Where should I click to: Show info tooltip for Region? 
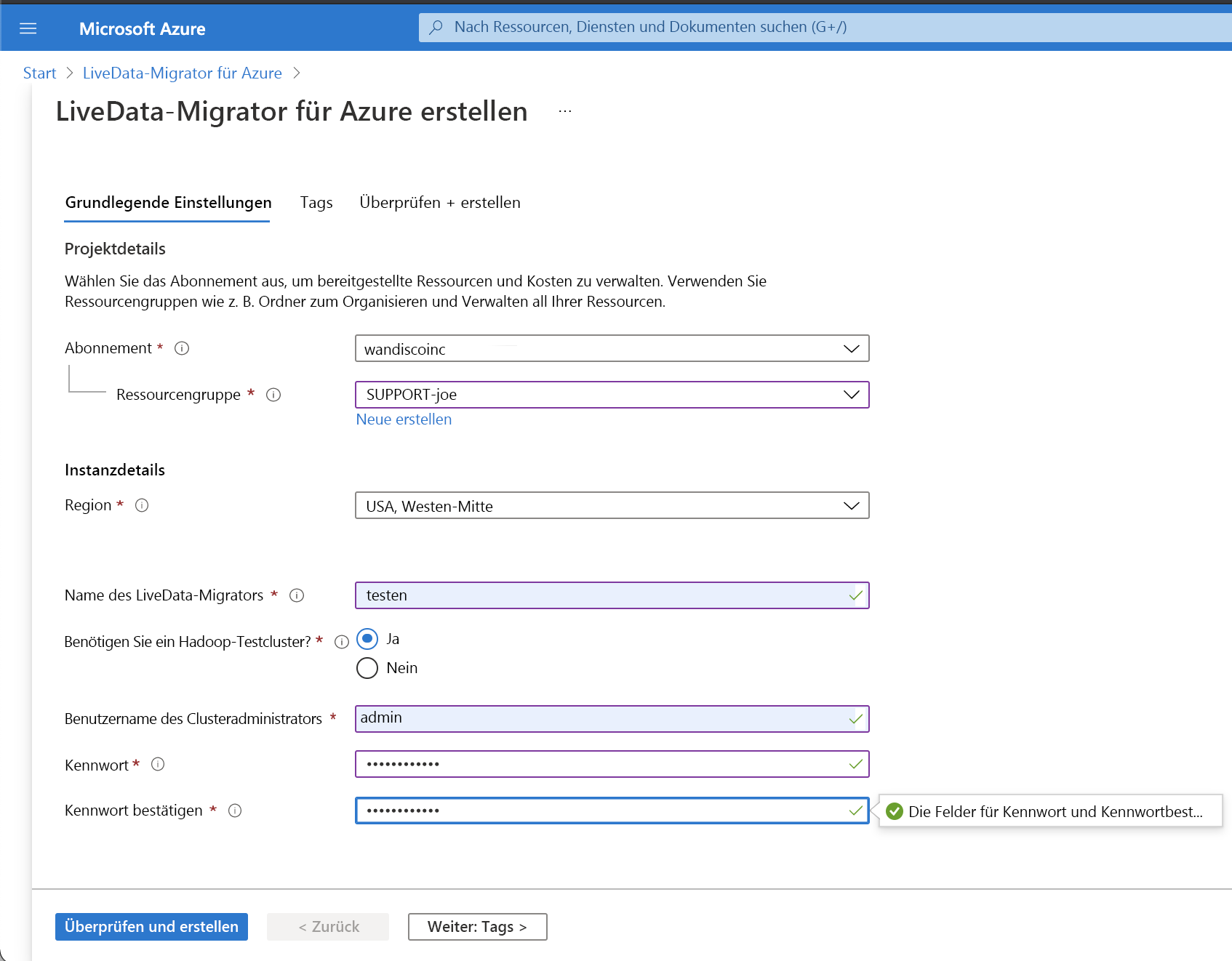point(142,505)
